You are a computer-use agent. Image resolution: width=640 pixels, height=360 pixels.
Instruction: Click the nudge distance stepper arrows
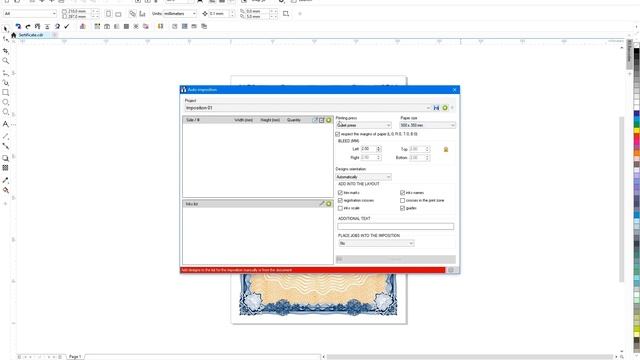point(233,14)
